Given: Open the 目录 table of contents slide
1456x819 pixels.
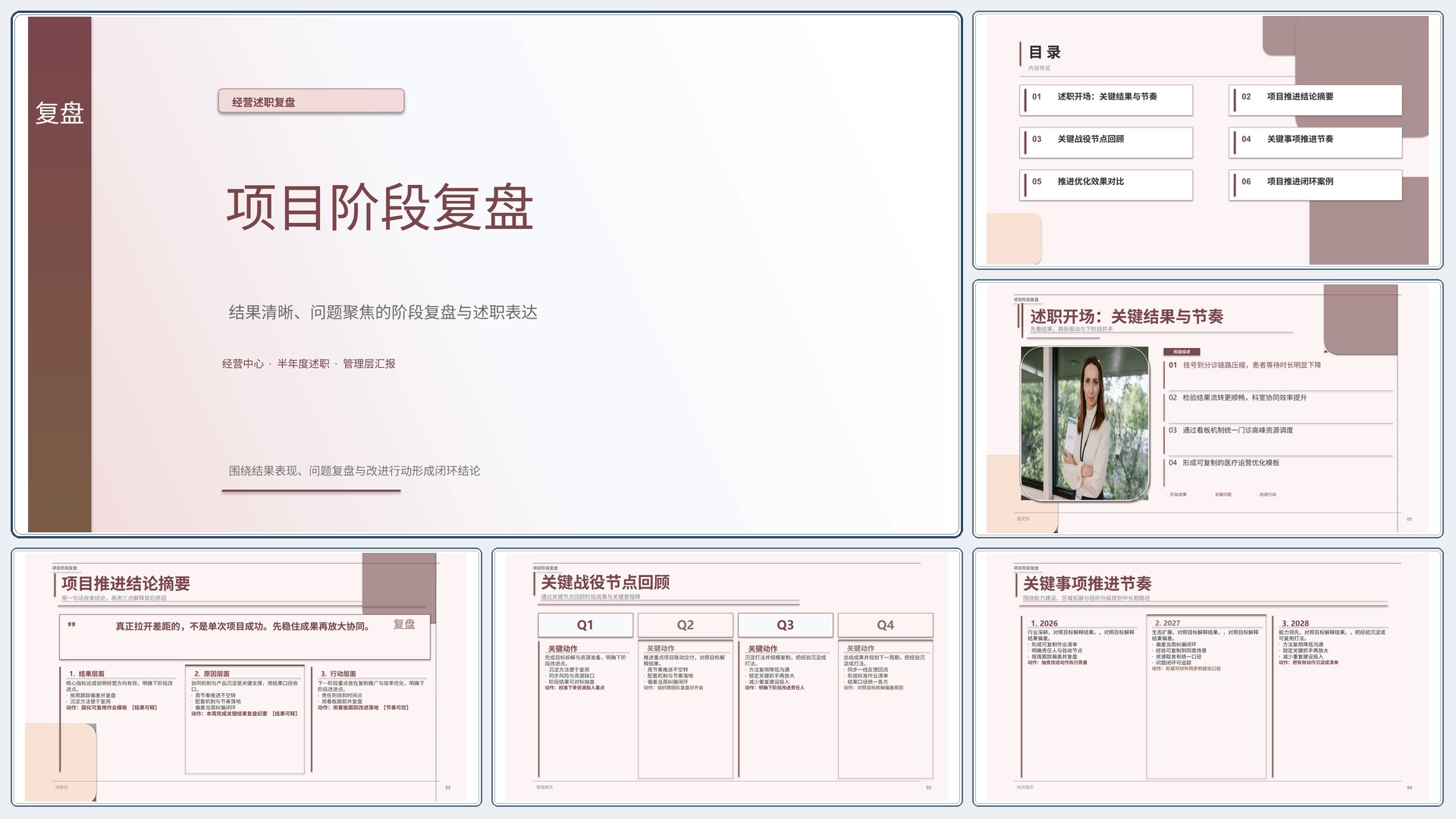Looking at the screenshot, I should 1207,140.
